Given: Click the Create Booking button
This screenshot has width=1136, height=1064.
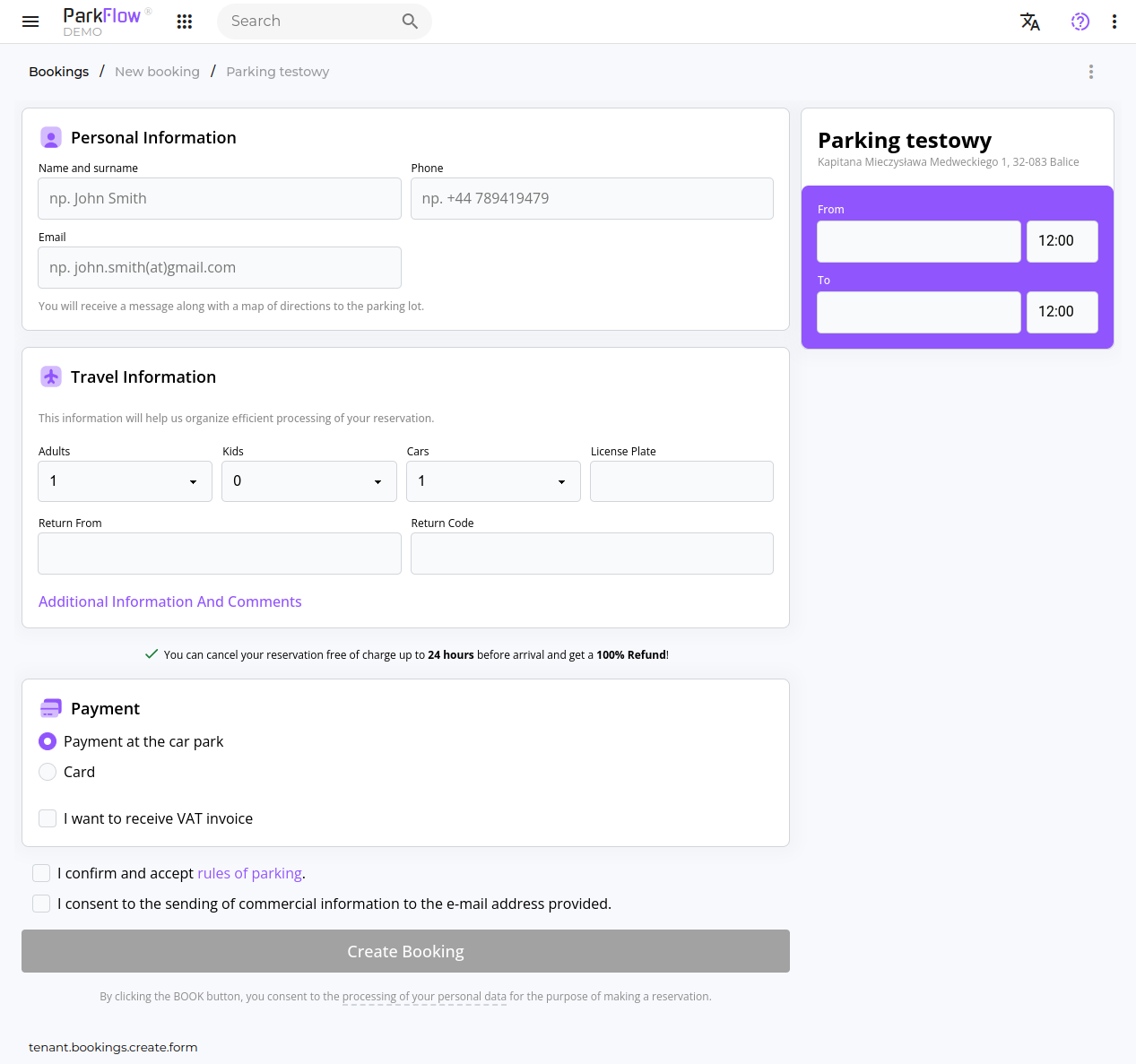Looking at the screenshot, I should pyautogui.click(x=405, y=951).
